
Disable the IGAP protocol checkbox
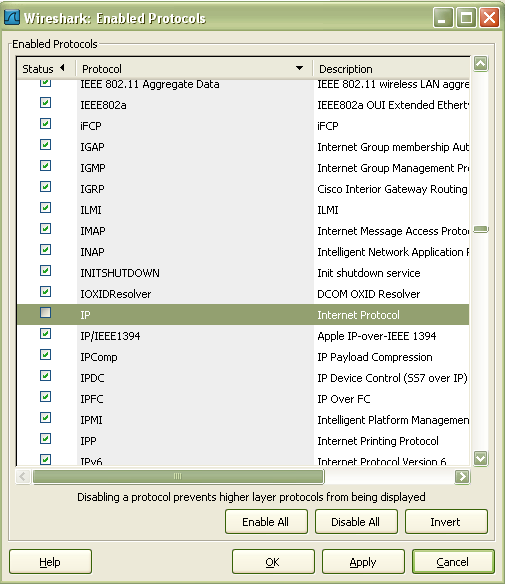(x=45, y=145)
